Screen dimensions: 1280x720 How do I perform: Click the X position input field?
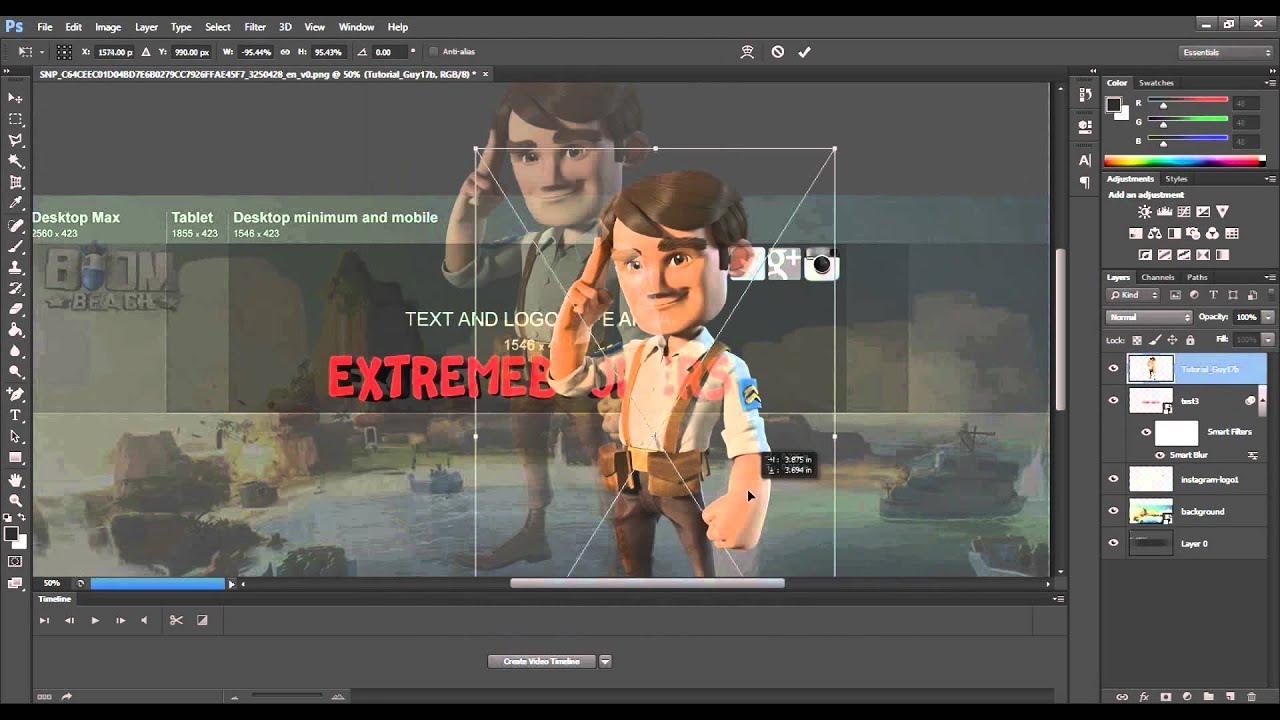113,52
